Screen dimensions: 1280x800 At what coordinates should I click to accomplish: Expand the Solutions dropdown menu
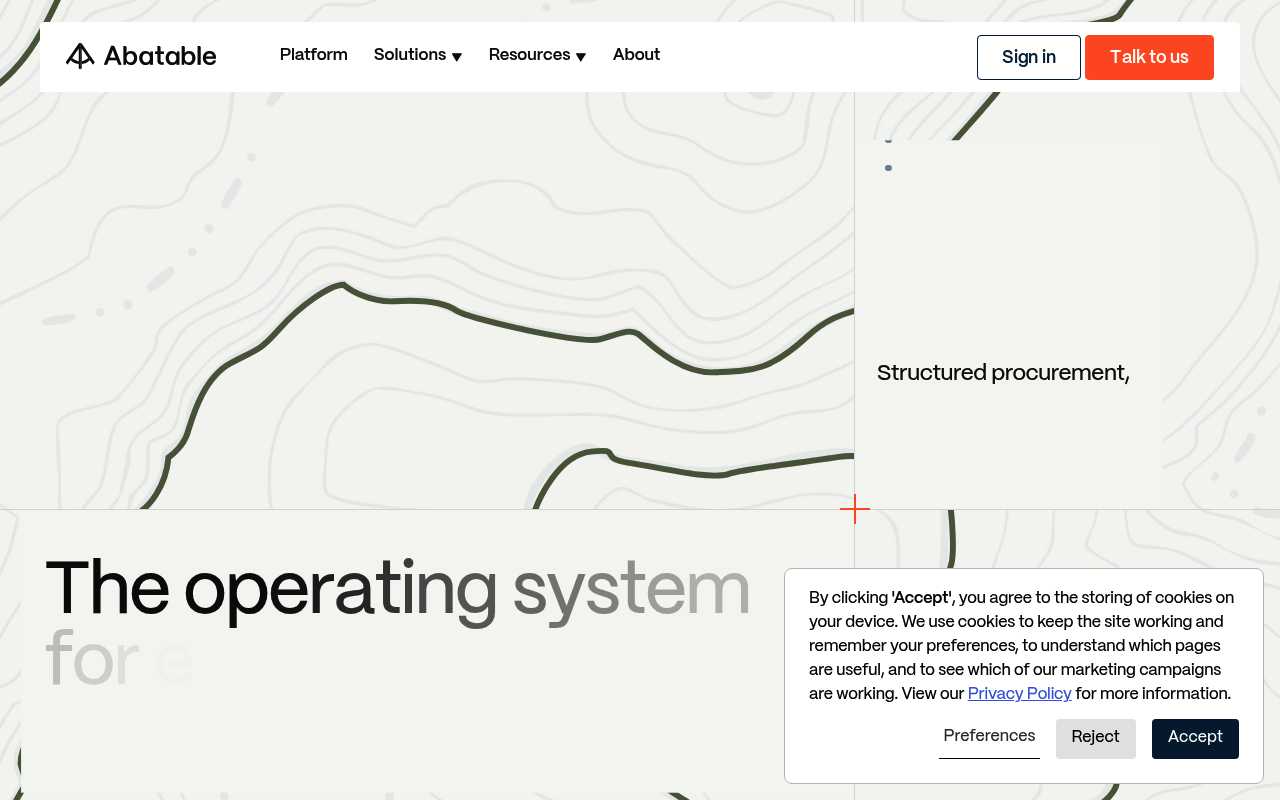coord(418,55)
